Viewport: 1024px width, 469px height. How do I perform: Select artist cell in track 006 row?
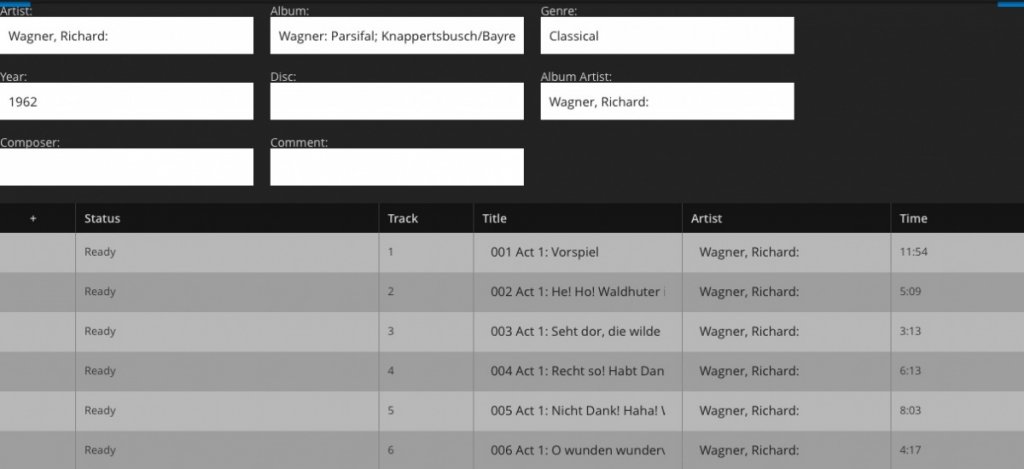tap(786, 450)
